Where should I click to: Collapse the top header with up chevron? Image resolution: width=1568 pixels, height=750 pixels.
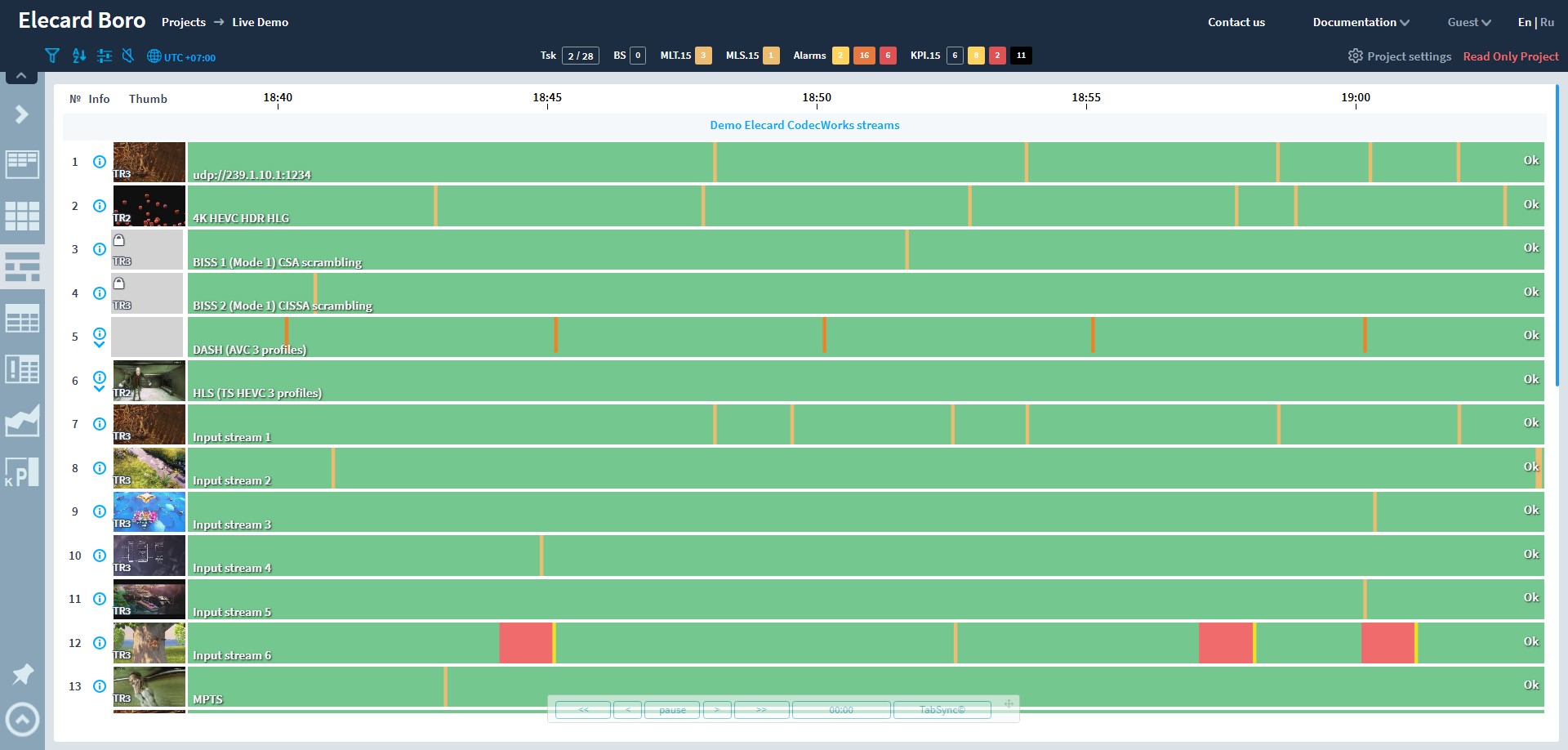tap(21, 76)
